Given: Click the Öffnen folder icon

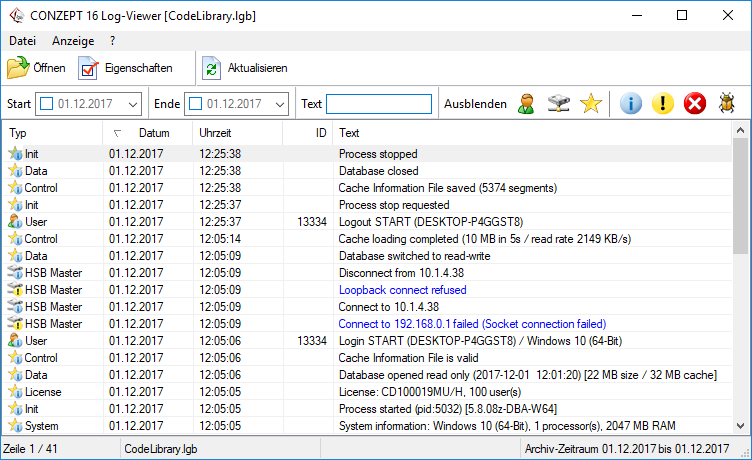Looking at the screenshot, I should [20, 68].
